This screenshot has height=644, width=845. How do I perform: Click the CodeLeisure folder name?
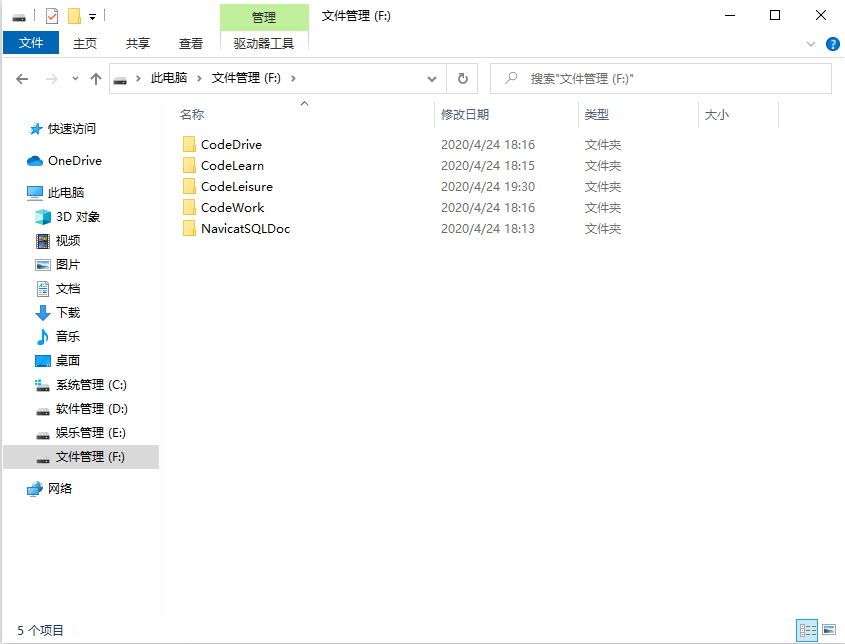pyautogui.click(x=237, y=186)
